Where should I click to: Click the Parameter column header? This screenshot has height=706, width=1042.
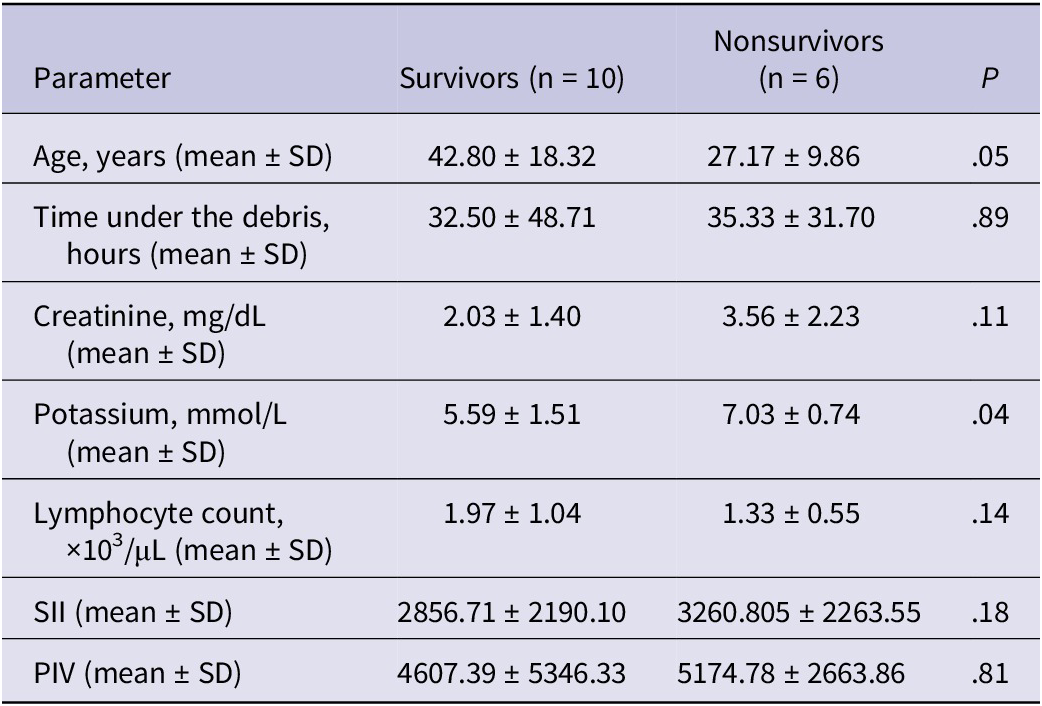click(101, 79)
